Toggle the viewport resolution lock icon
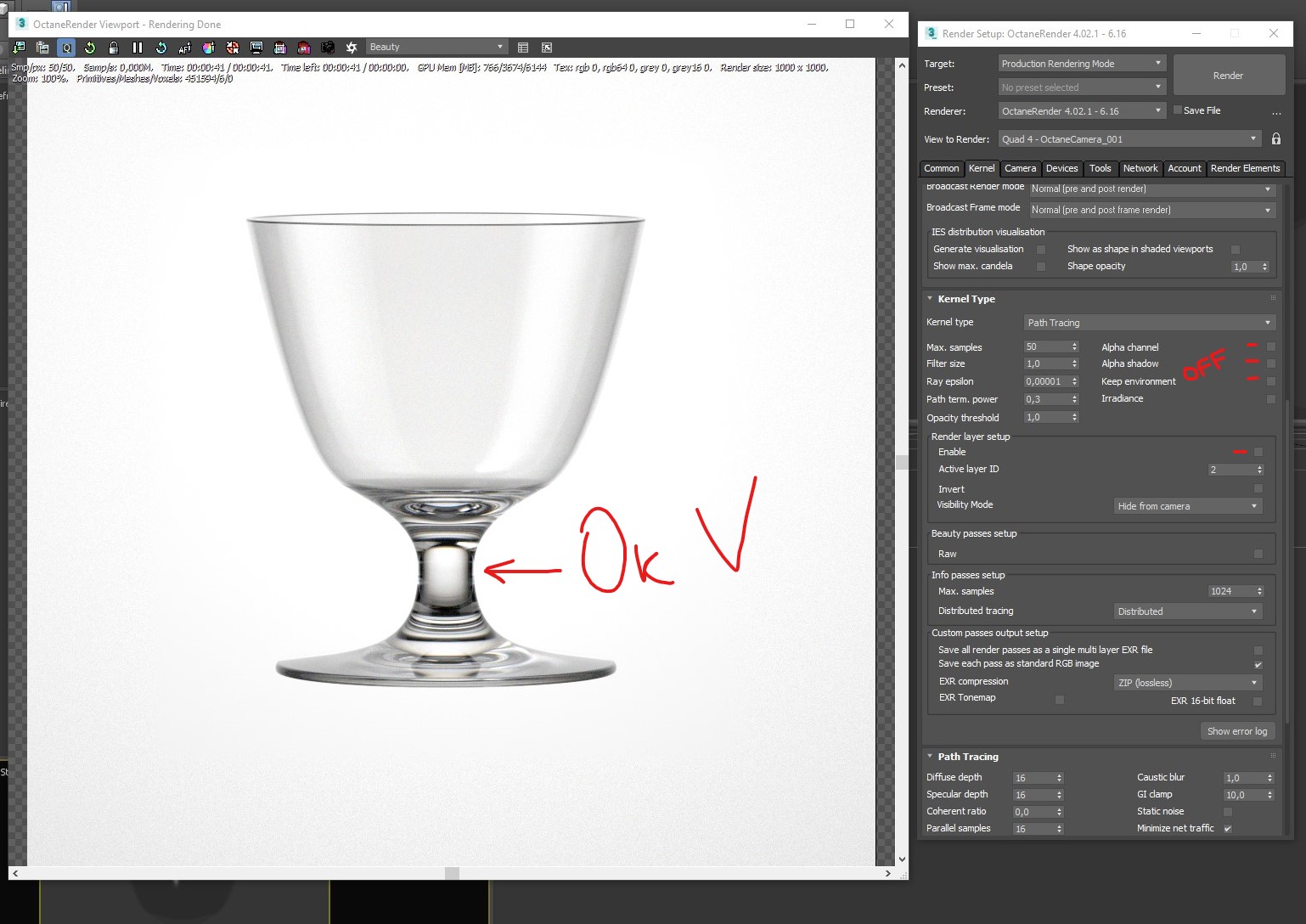 114,48
